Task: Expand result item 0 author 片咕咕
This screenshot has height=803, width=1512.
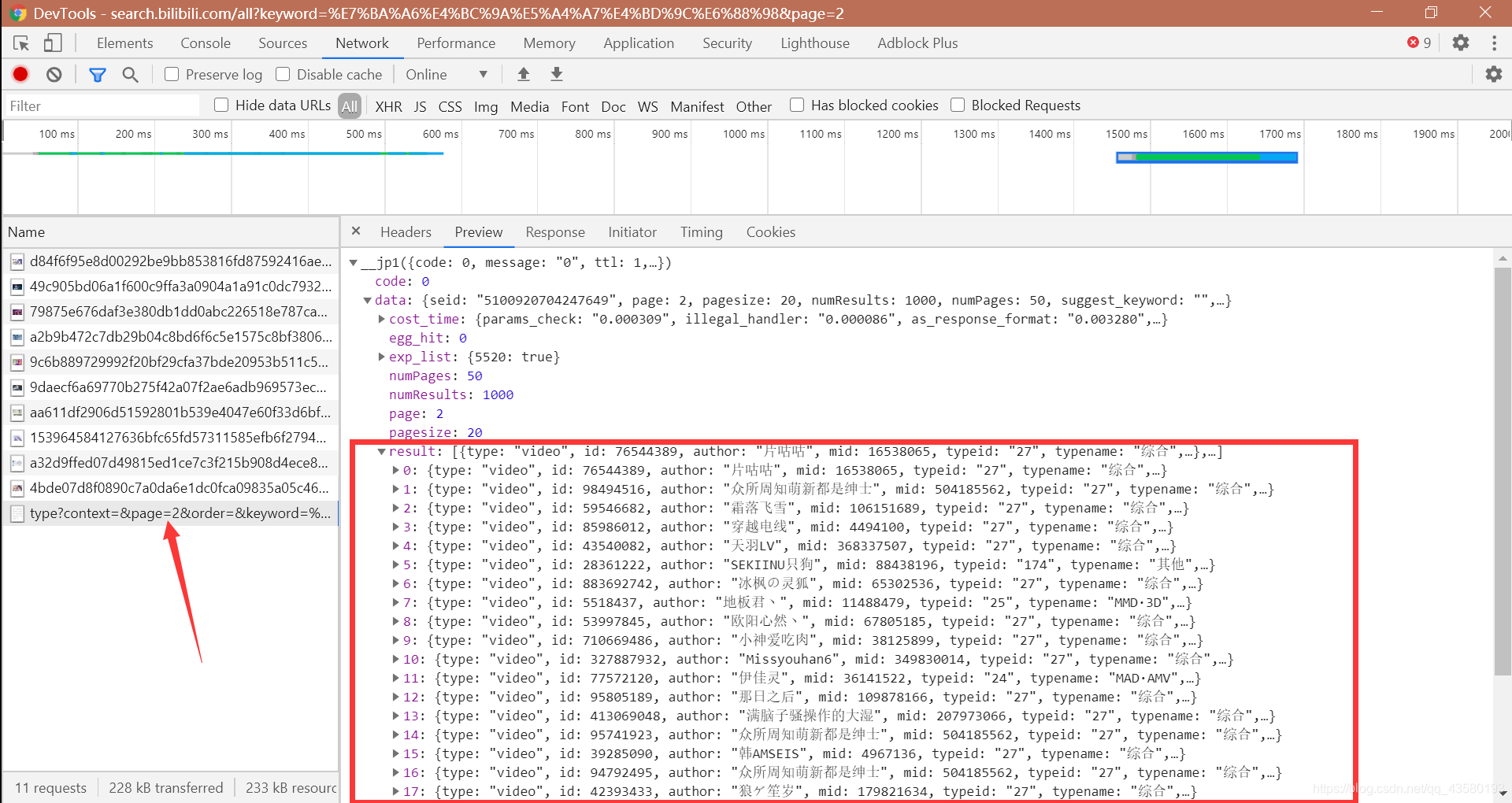Action: [x=395, y=471]
